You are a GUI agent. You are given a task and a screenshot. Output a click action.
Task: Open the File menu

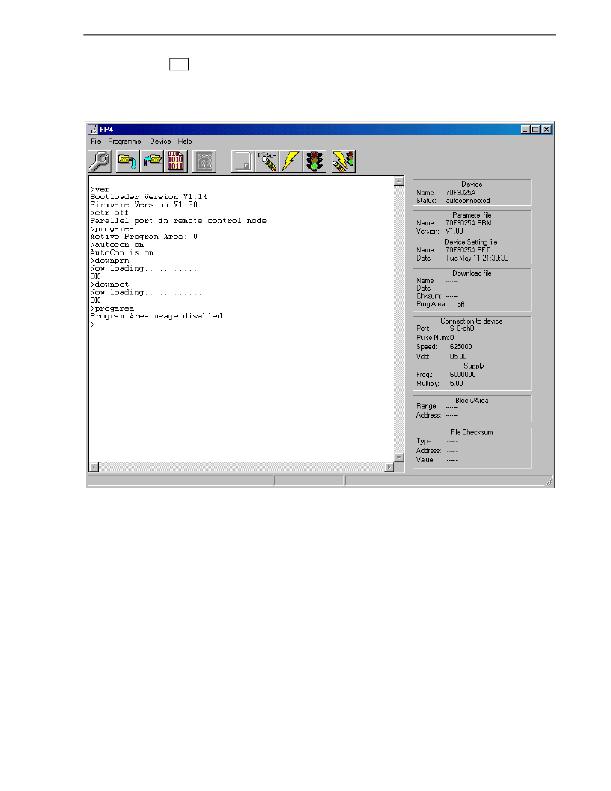[x=96, y=141]
